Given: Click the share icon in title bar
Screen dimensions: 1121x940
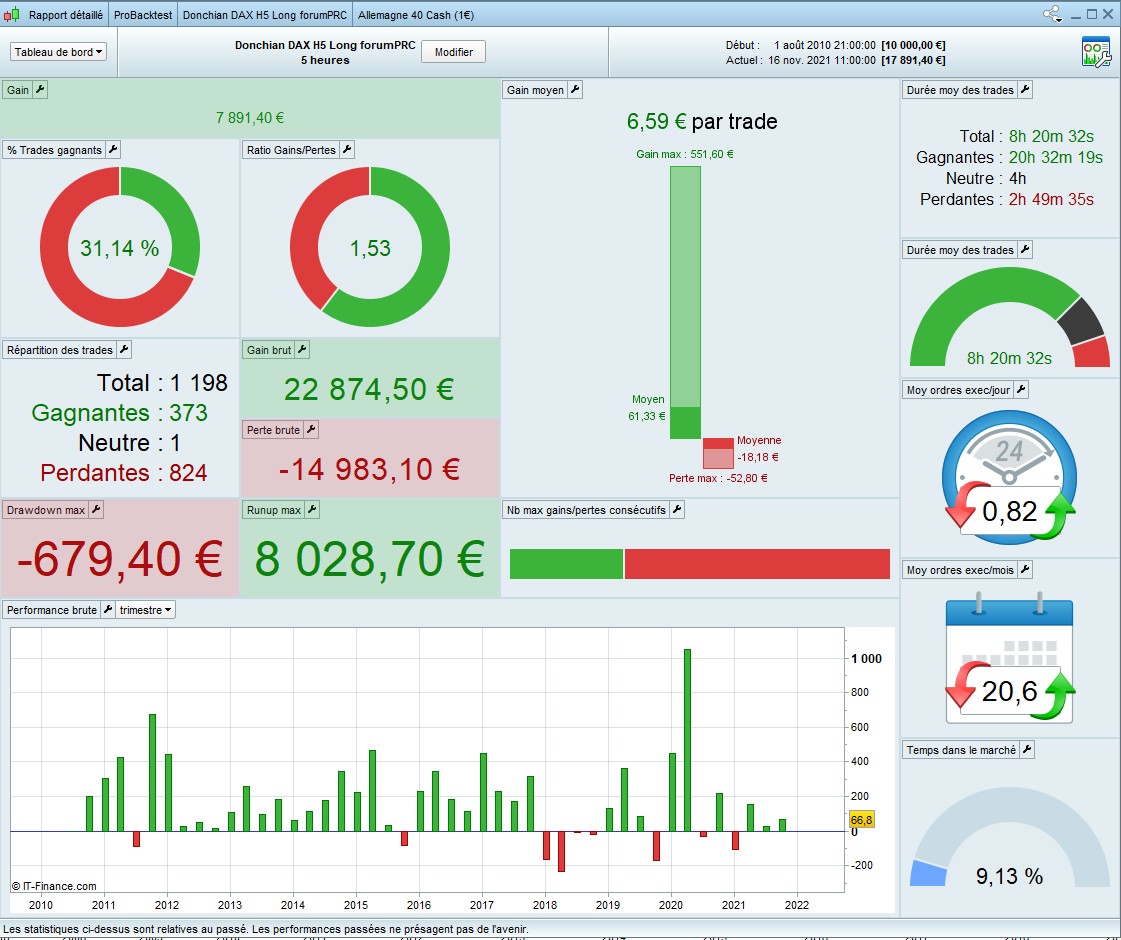Looking at the screenshot, I should click(1052, 14).
